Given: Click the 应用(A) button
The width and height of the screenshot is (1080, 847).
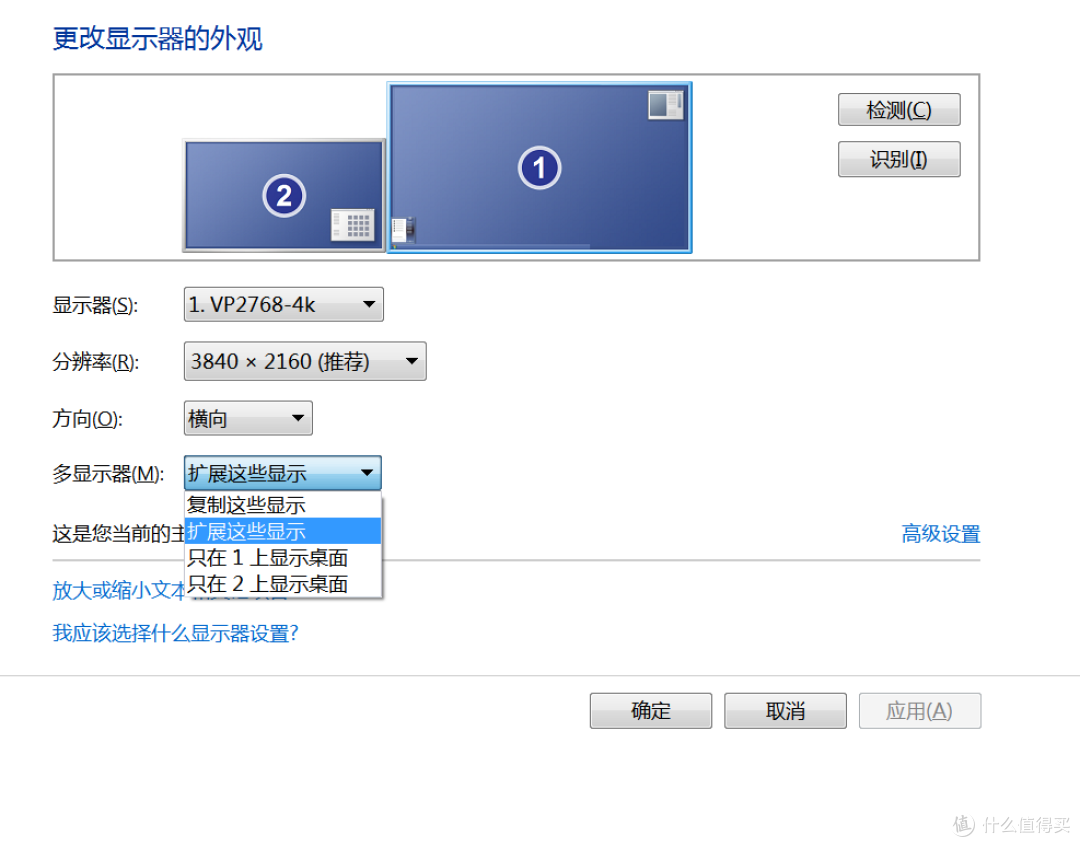Looking at the screenshot, I should tap(920, 711).
